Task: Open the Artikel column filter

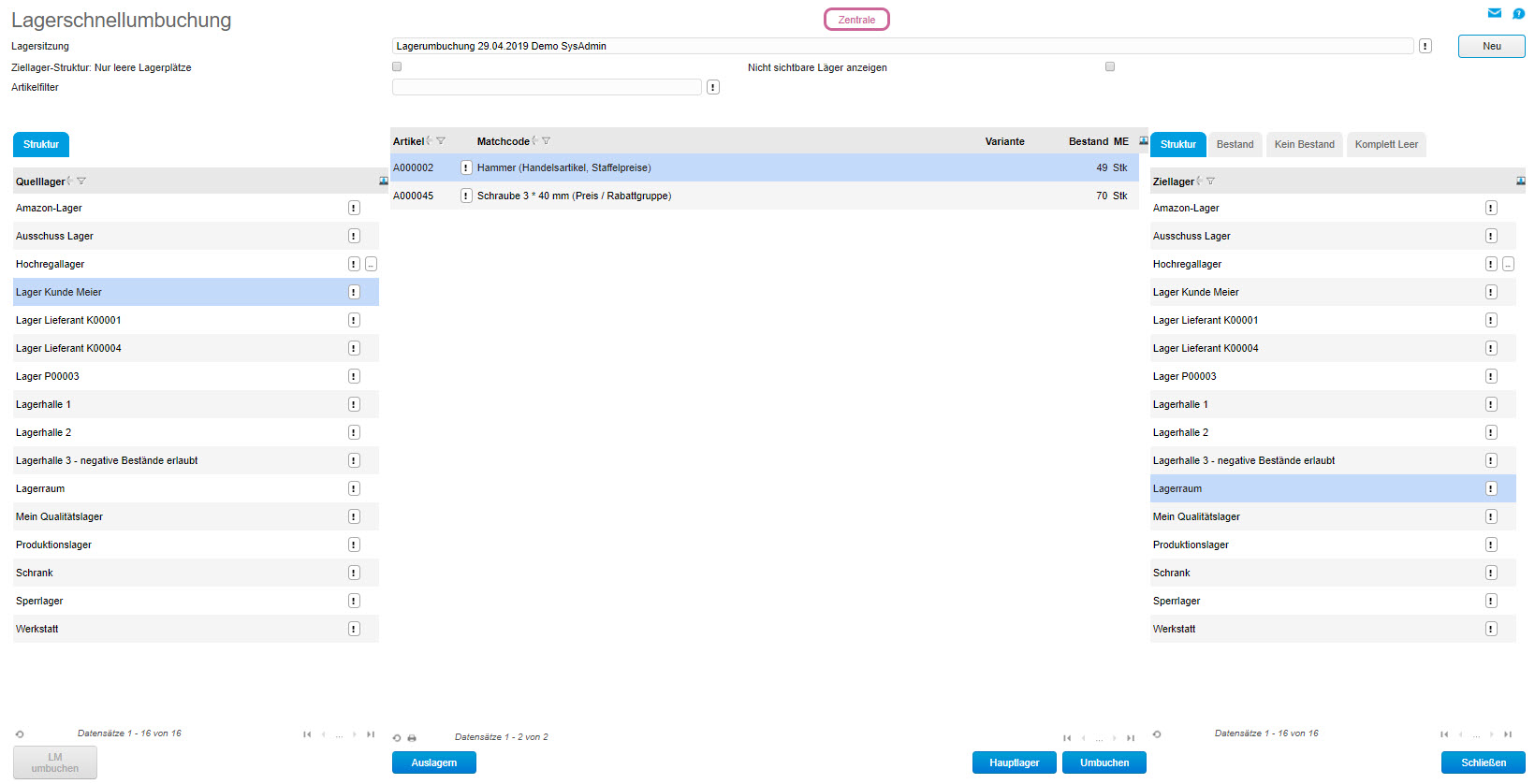Action: click(441, 141)
